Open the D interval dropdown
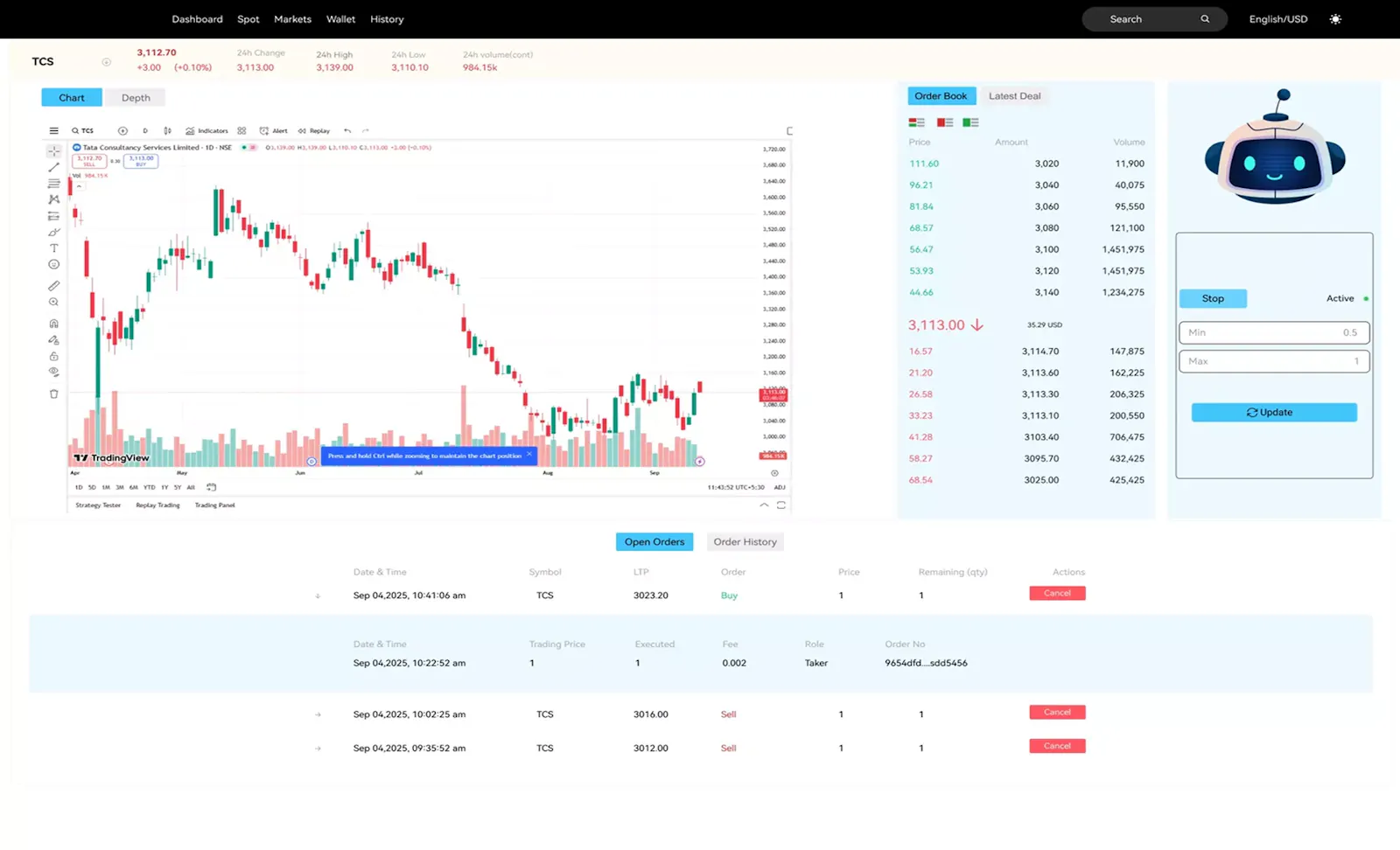Viewport: 1400px width, 850px height. (145, 131)
